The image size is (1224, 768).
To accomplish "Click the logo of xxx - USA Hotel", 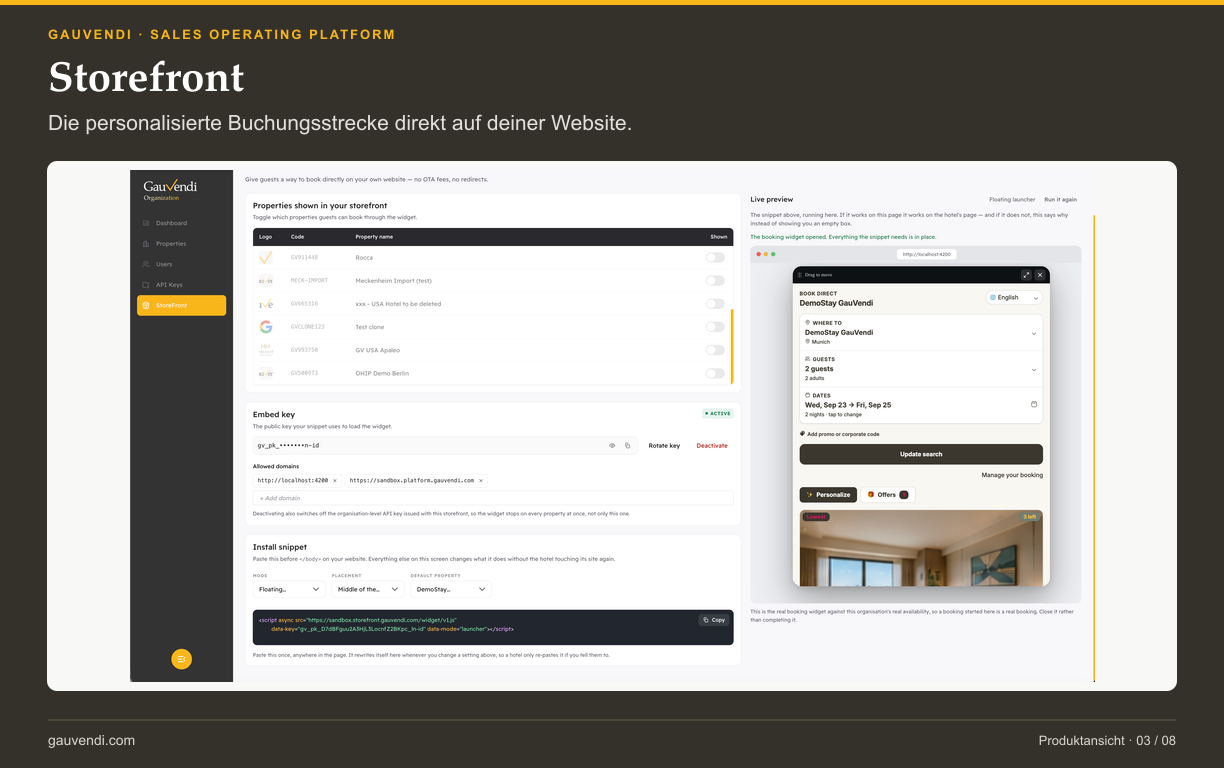I will (x=265, y=304).
